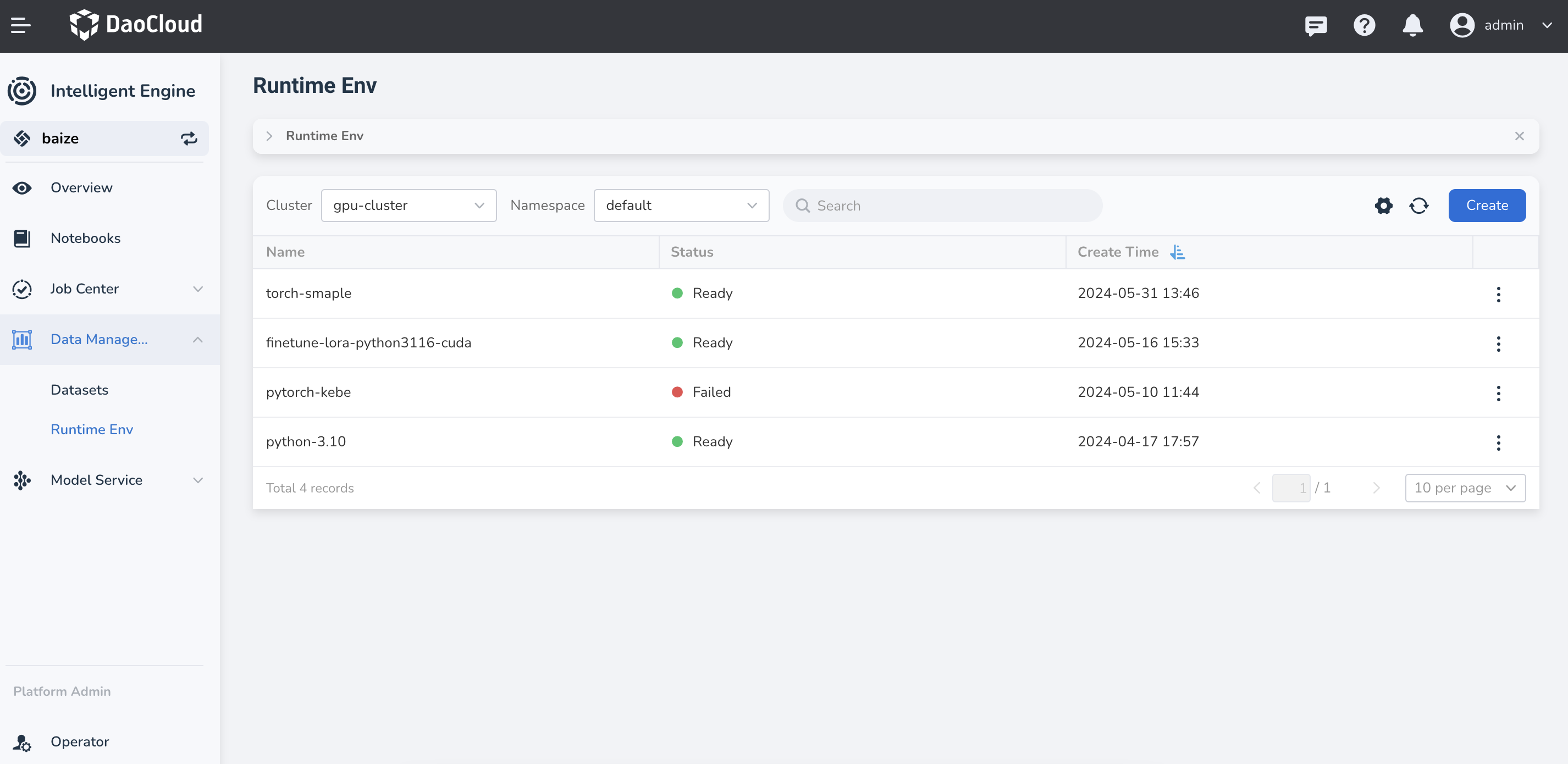
Task: Open actions menu for pytorch-kebe row
Action: point(1498,393)
